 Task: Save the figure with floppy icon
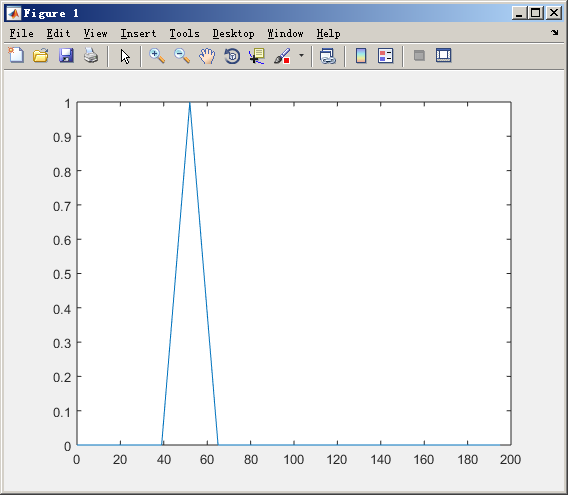[66, 55]
